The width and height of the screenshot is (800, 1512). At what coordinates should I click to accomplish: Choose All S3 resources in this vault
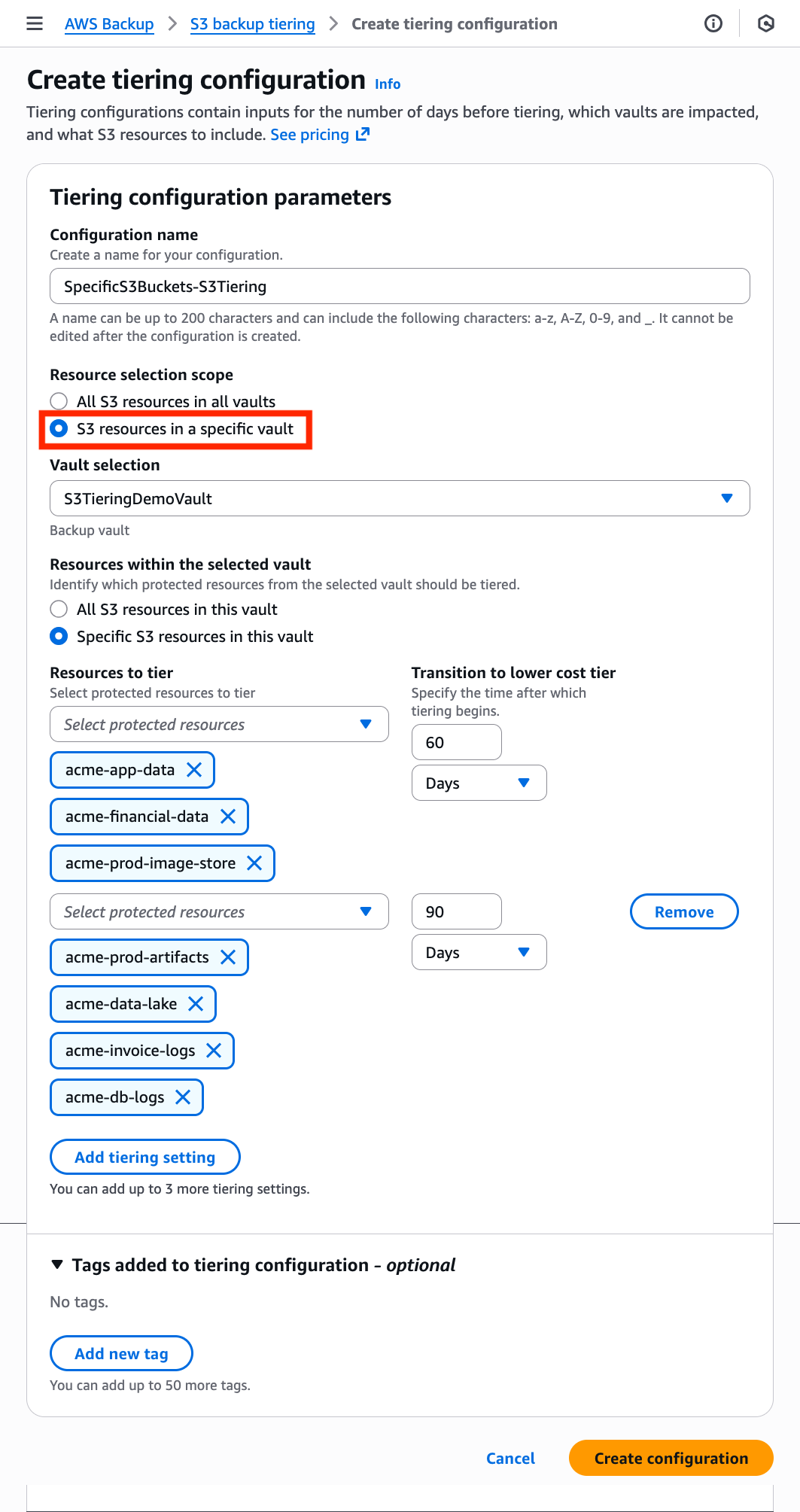pyautogui.click(x=59, y=609)
